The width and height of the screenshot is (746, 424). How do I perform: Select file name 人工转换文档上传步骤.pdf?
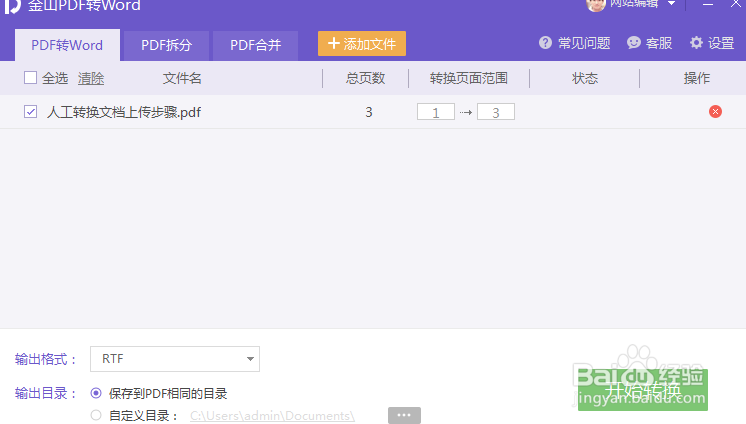point(124,112)
